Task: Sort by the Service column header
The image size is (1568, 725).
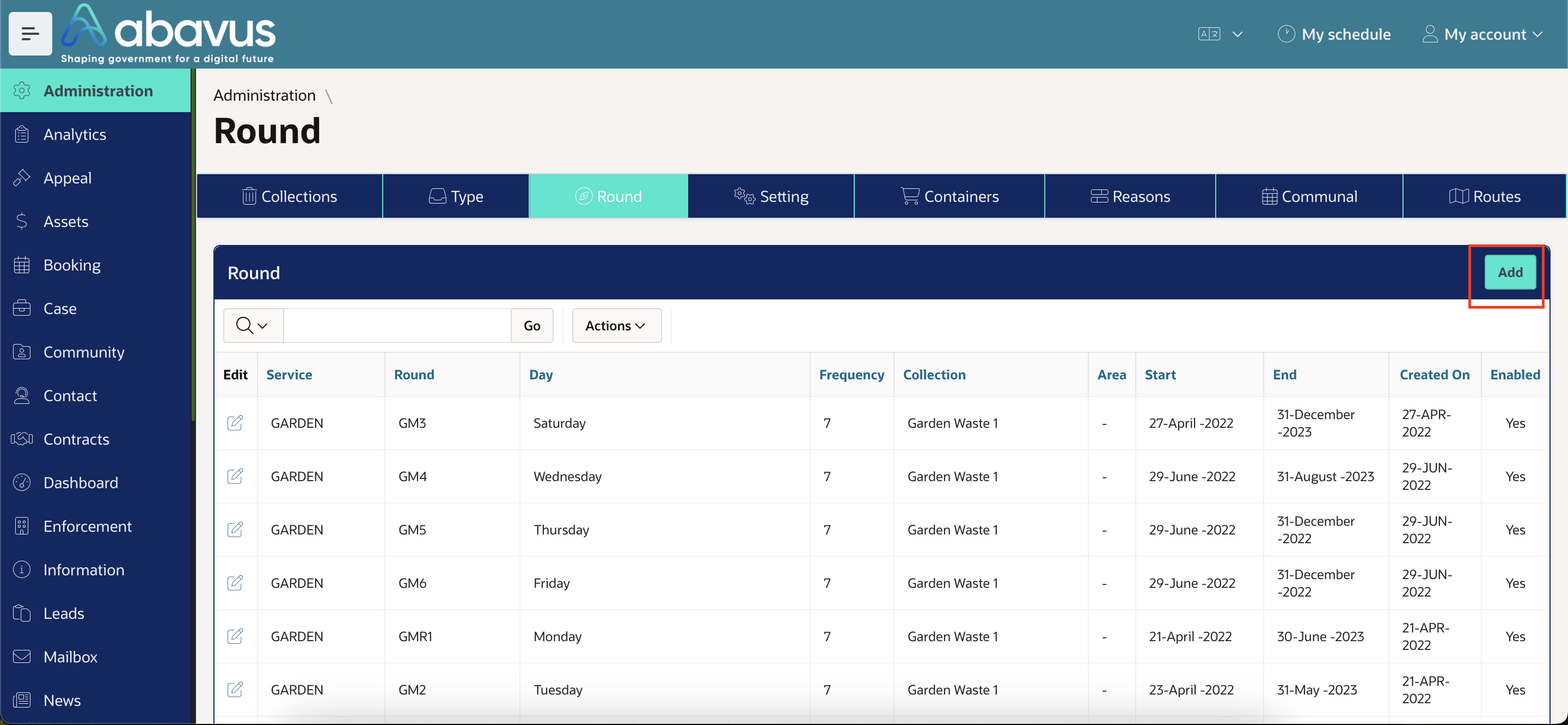Action: [x=289, y=374]
